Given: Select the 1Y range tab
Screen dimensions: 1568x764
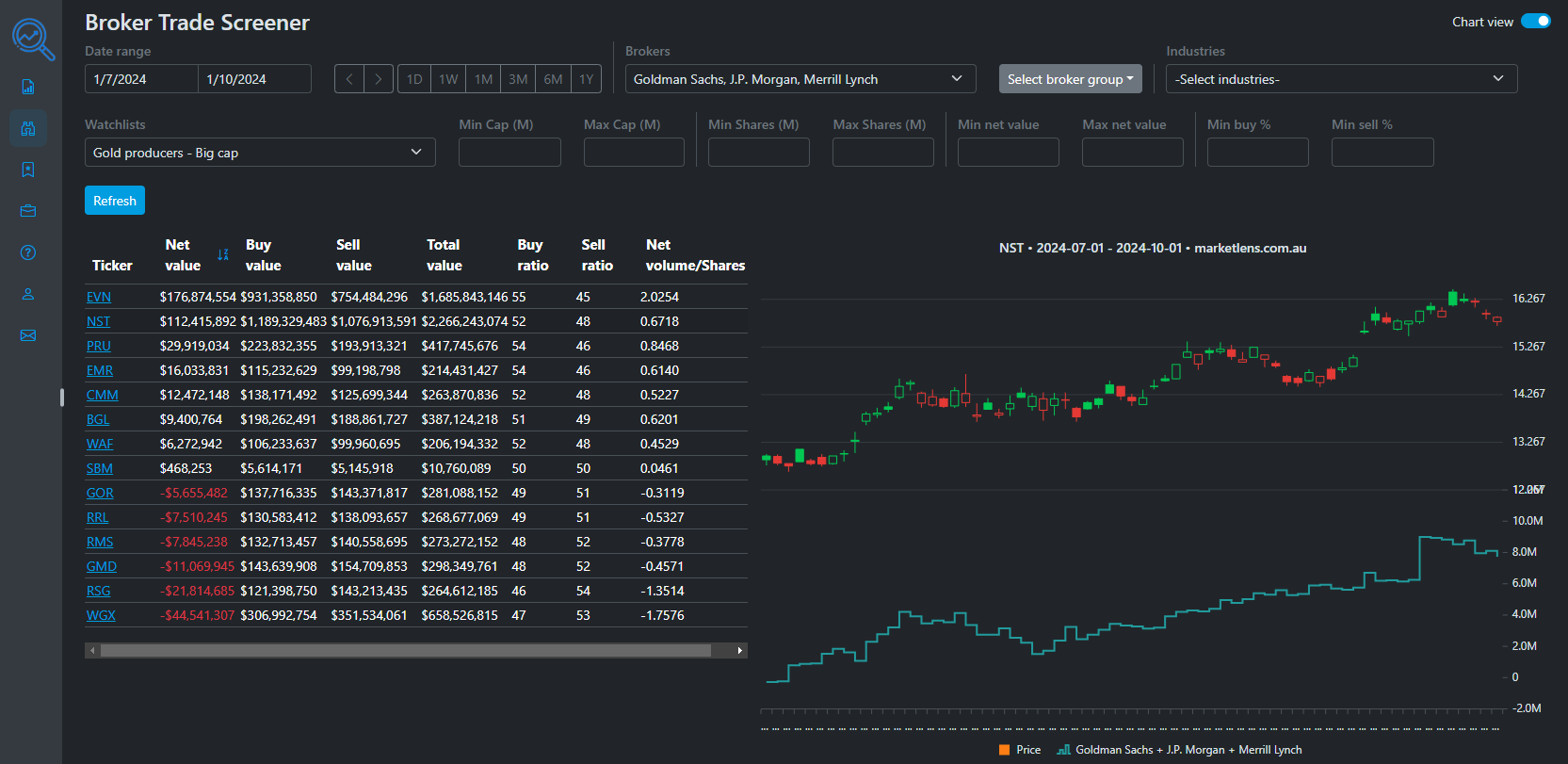Looking at the screenshot, I should (586, 79).
